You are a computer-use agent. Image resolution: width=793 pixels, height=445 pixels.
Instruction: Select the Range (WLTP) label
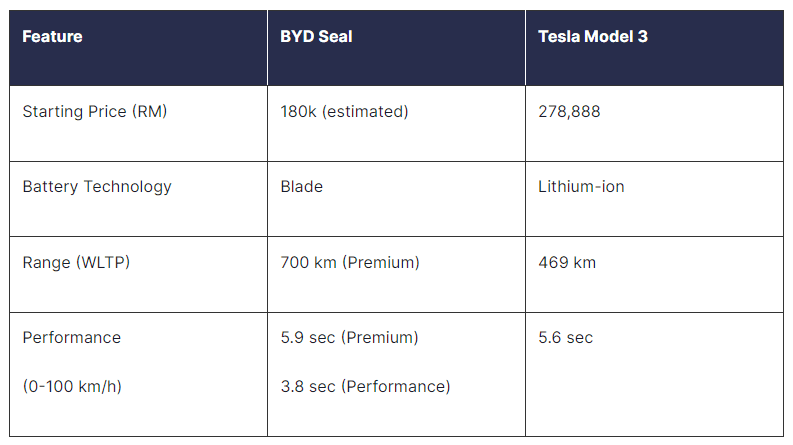click(x=76, y=262)
